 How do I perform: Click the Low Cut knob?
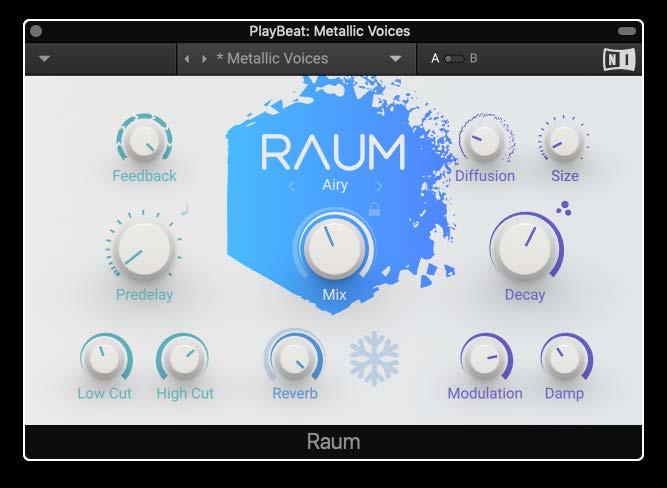point(105,360)
